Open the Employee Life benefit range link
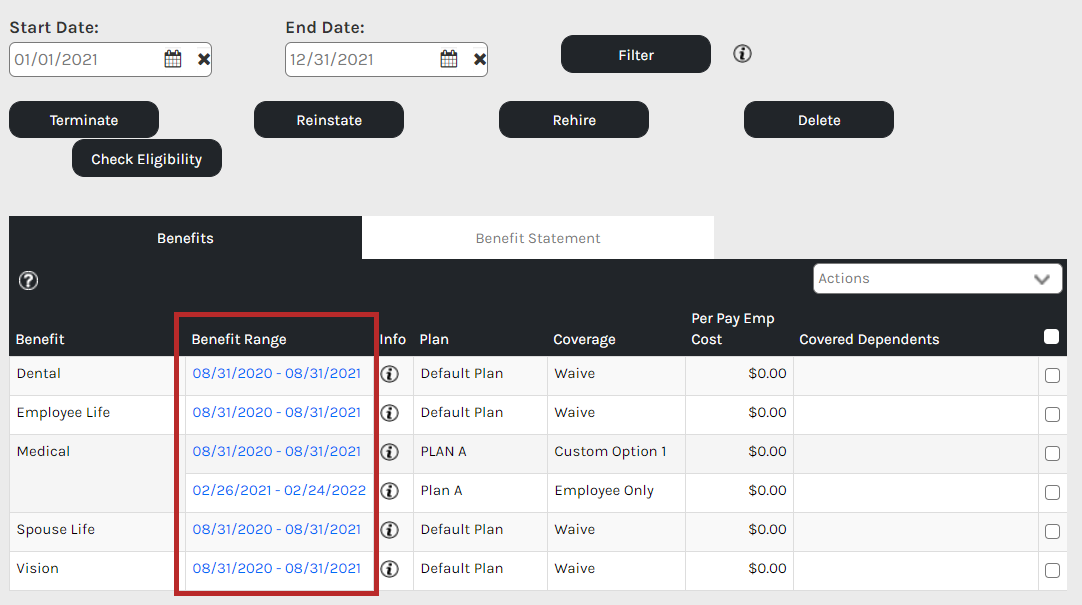The height and width of the screenshot is (605, 1082). 277,413
